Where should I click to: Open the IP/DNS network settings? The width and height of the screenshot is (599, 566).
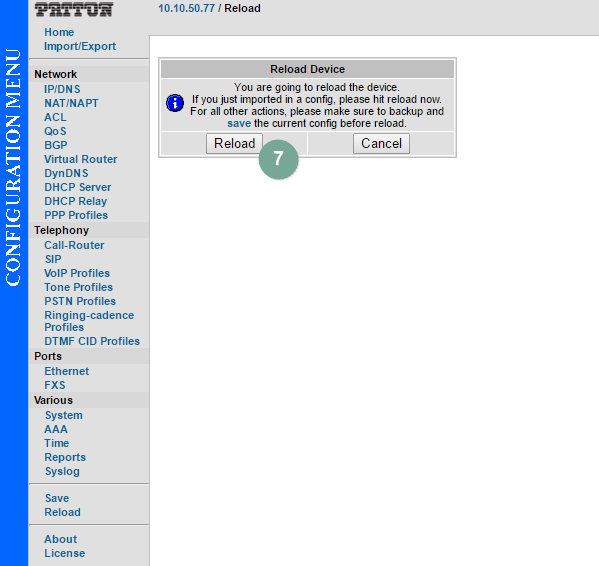(62, 89)
